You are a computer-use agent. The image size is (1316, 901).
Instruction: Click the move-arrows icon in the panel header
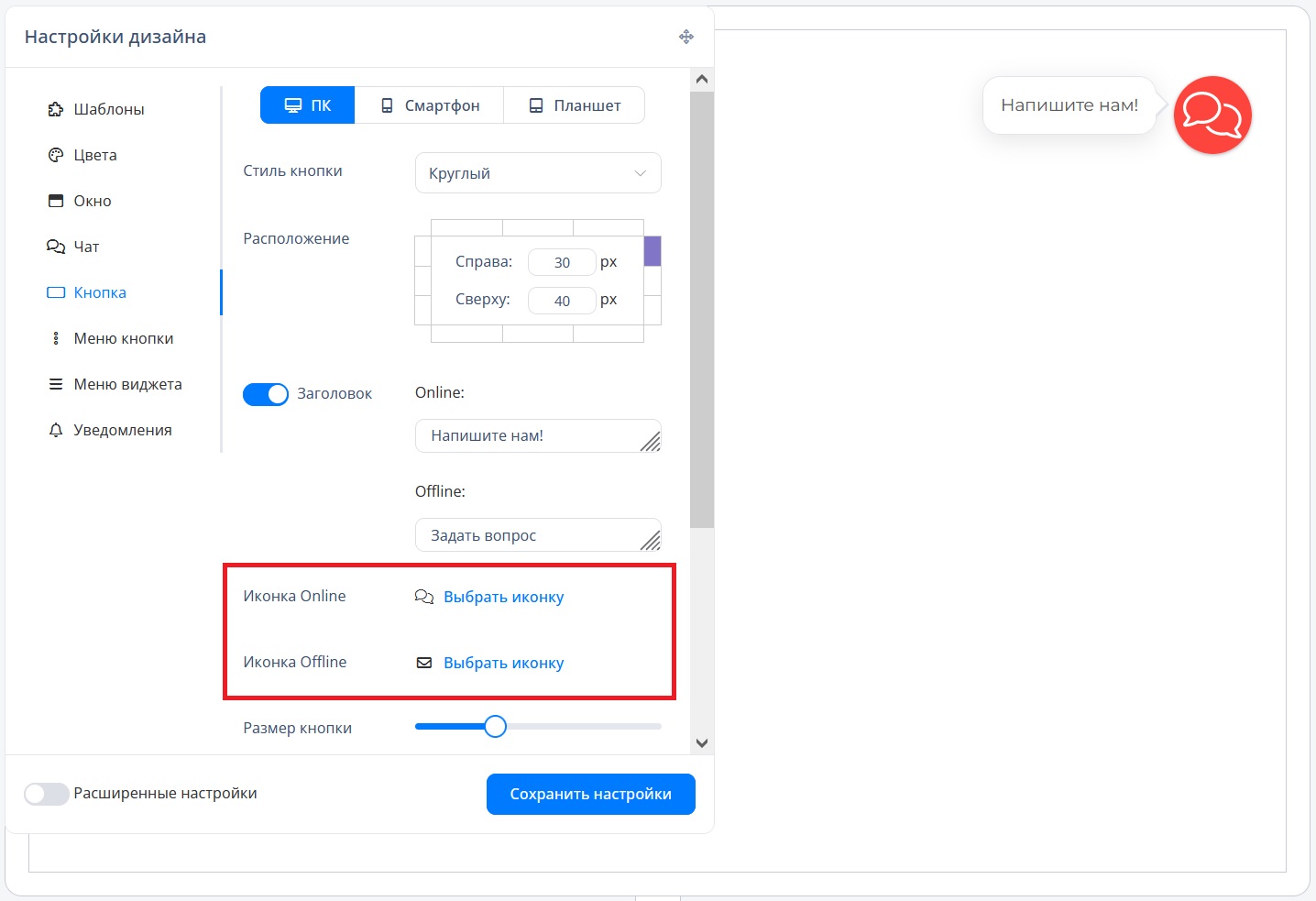[x=685, y=37]
